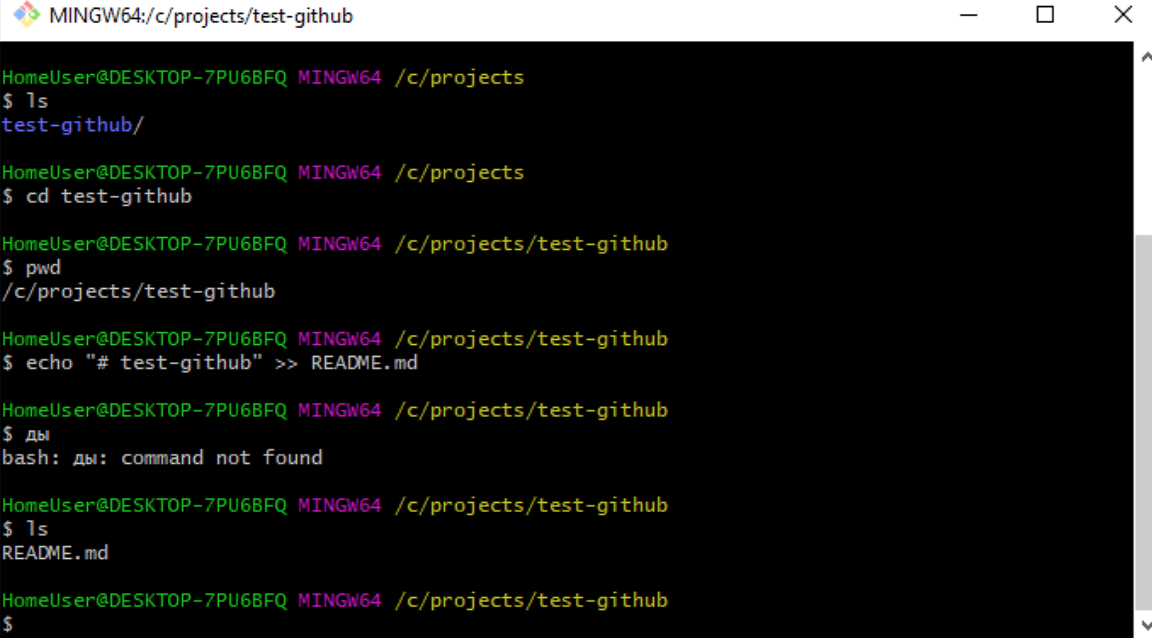The width and height of the screenshot is (1152, 638).
Task: Click the 'pwd' command text
Action: (43, 268)
